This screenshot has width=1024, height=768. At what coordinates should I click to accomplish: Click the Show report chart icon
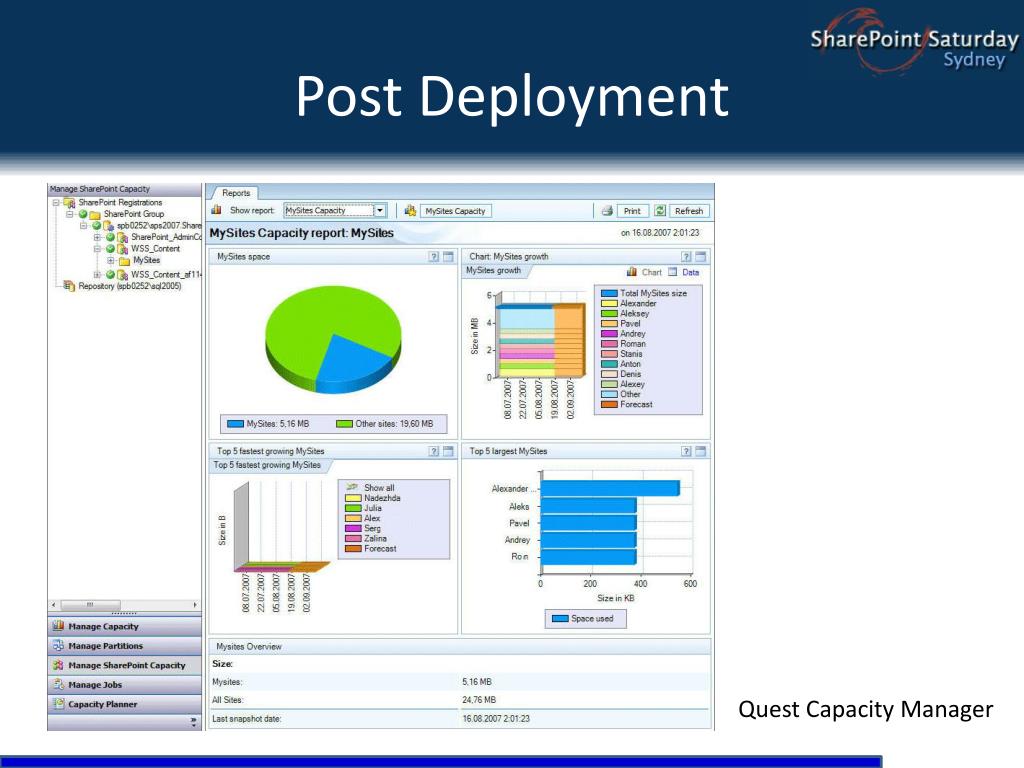click(x=216, y=210)
